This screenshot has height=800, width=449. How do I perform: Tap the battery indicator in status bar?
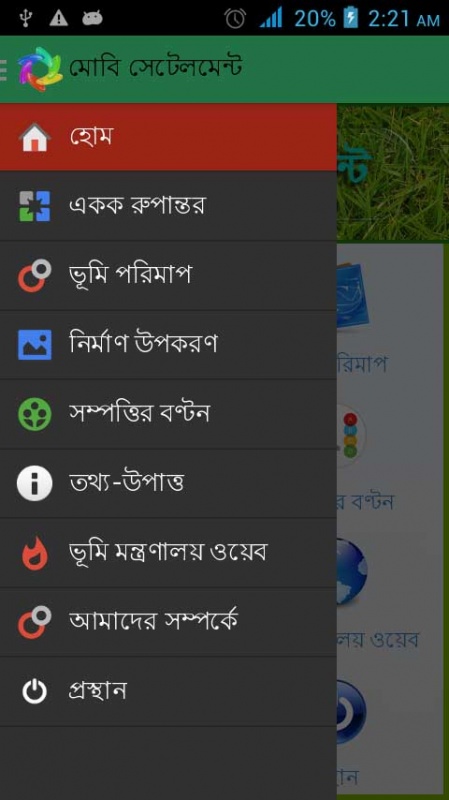(351, 18)
